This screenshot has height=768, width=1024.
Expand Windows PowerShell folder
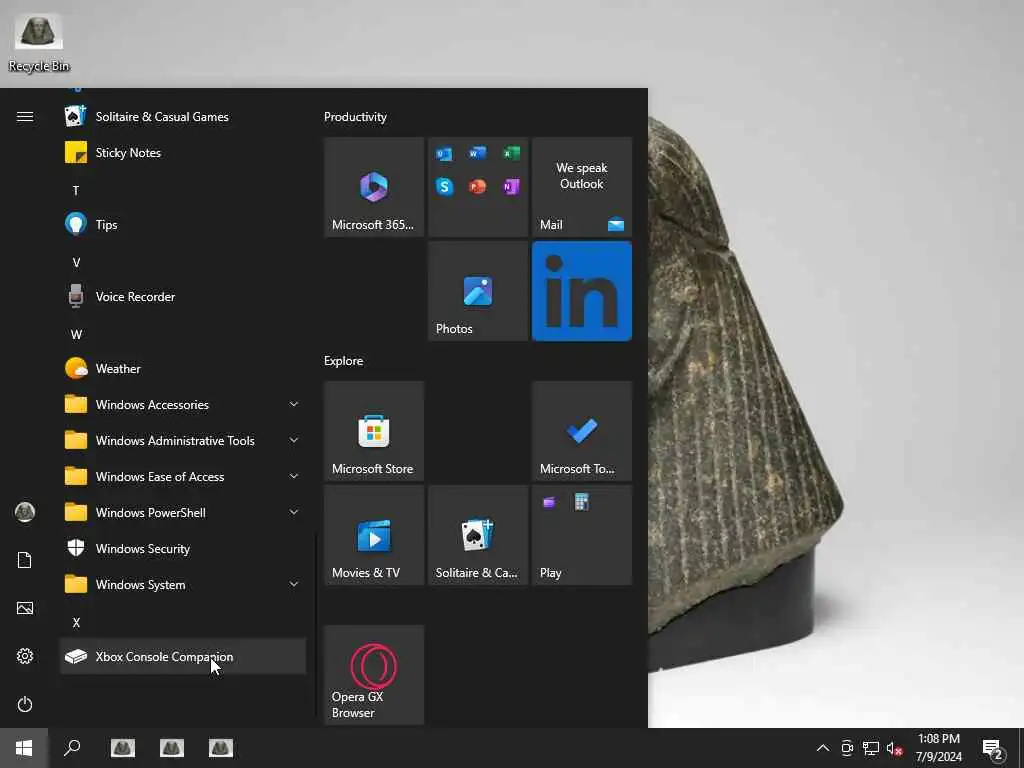point(183,513)
